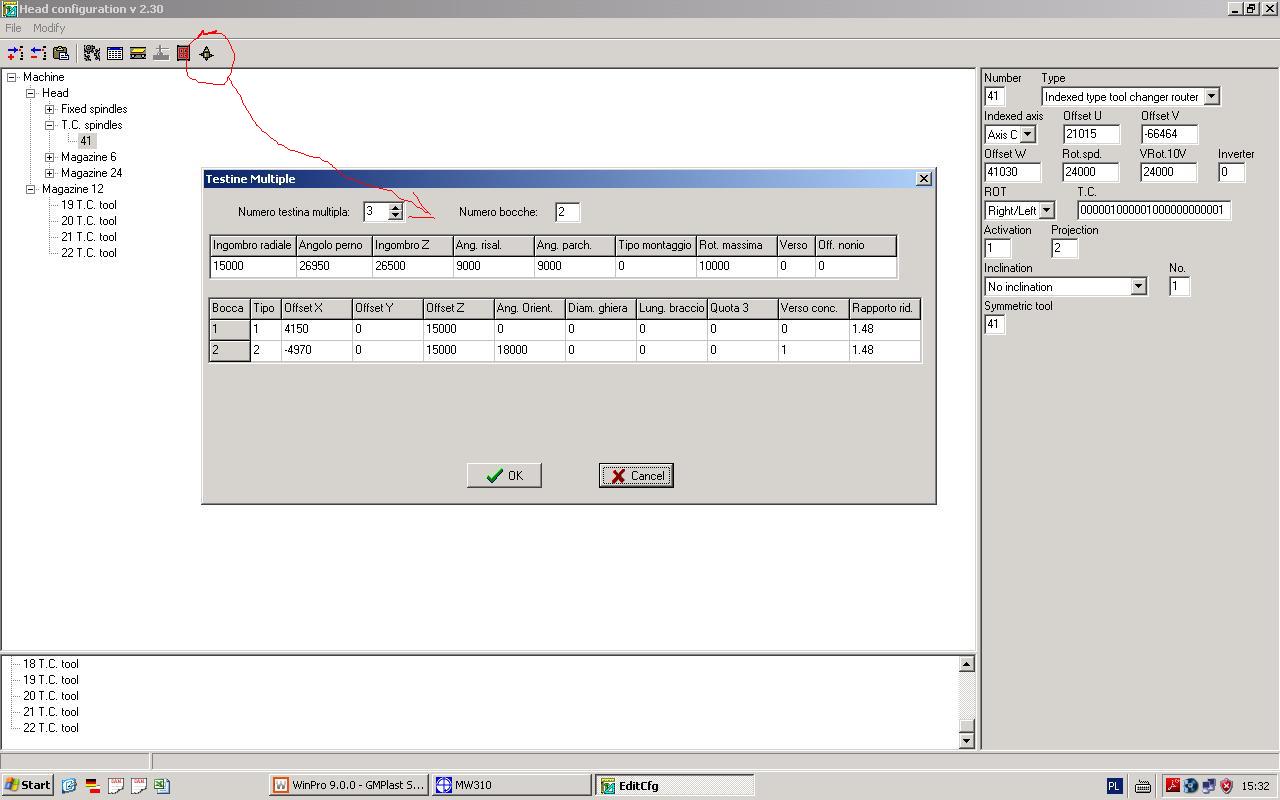Click the Internet Explorer quick launch icon
Image resolution: width=1280 pixels, height=800 pixels.
pos(69,785)
